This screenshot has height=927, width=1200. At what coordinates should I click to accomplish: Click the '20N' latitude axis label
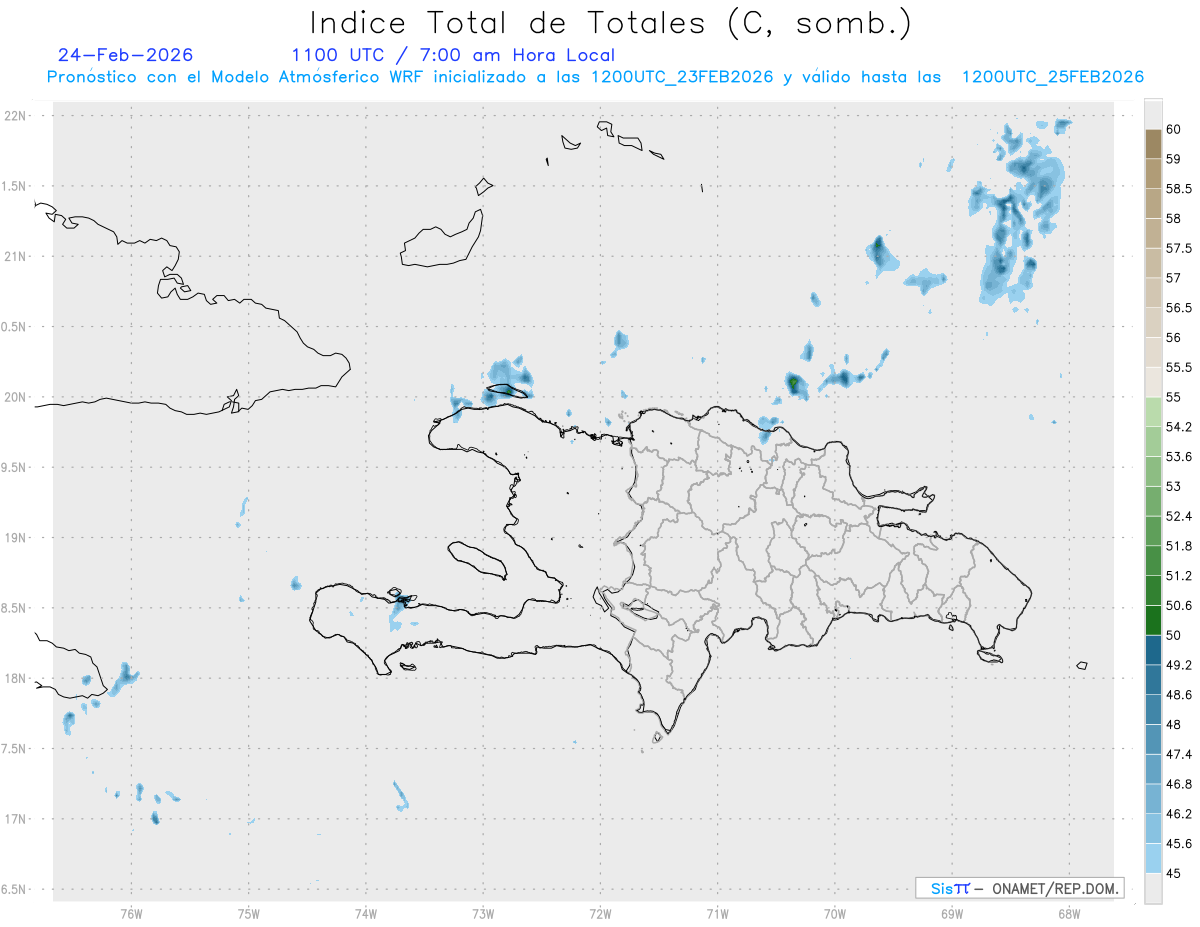click(17, 397)
